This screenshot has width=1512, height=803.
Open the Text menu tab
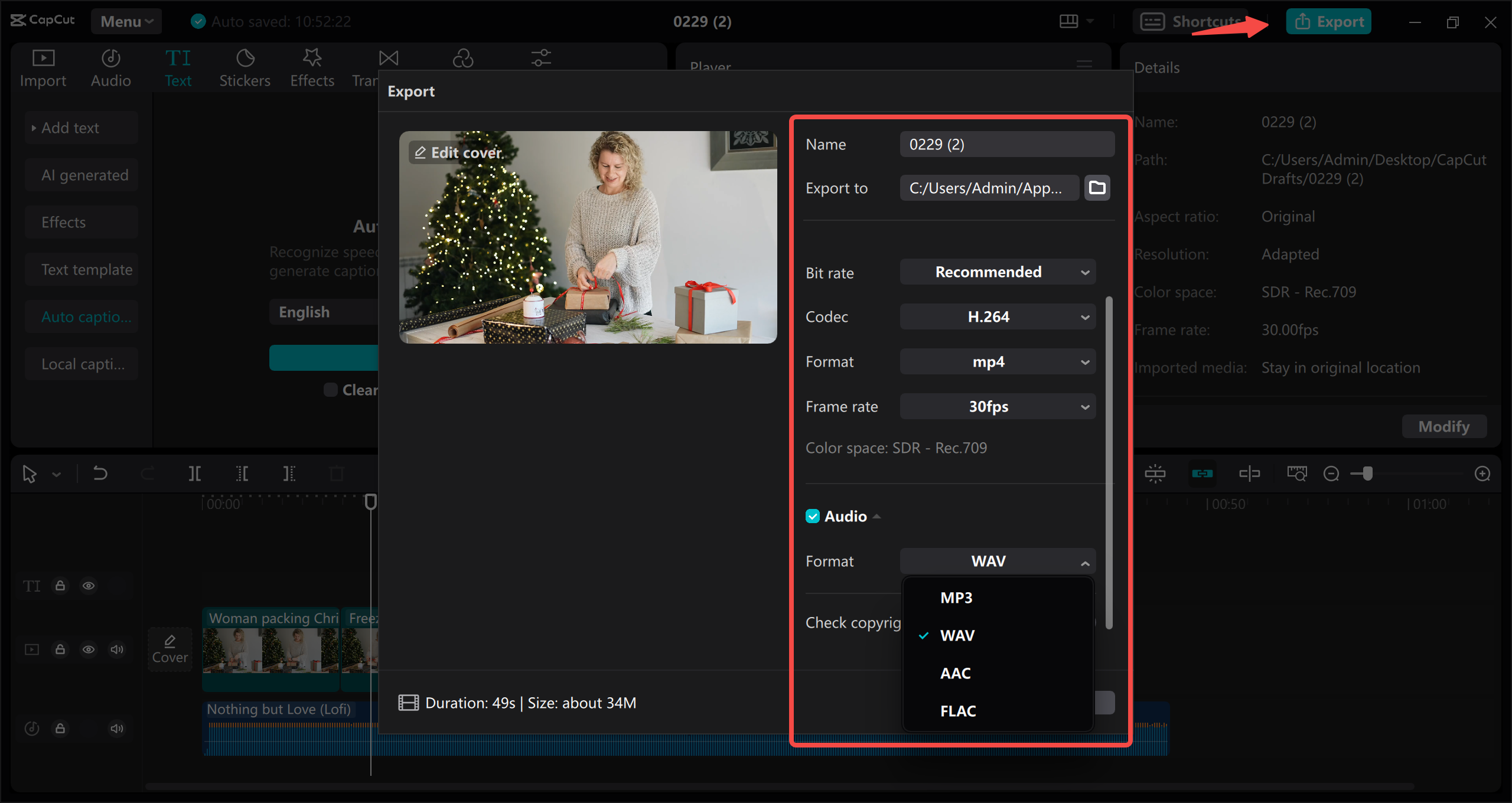point(178,67)
